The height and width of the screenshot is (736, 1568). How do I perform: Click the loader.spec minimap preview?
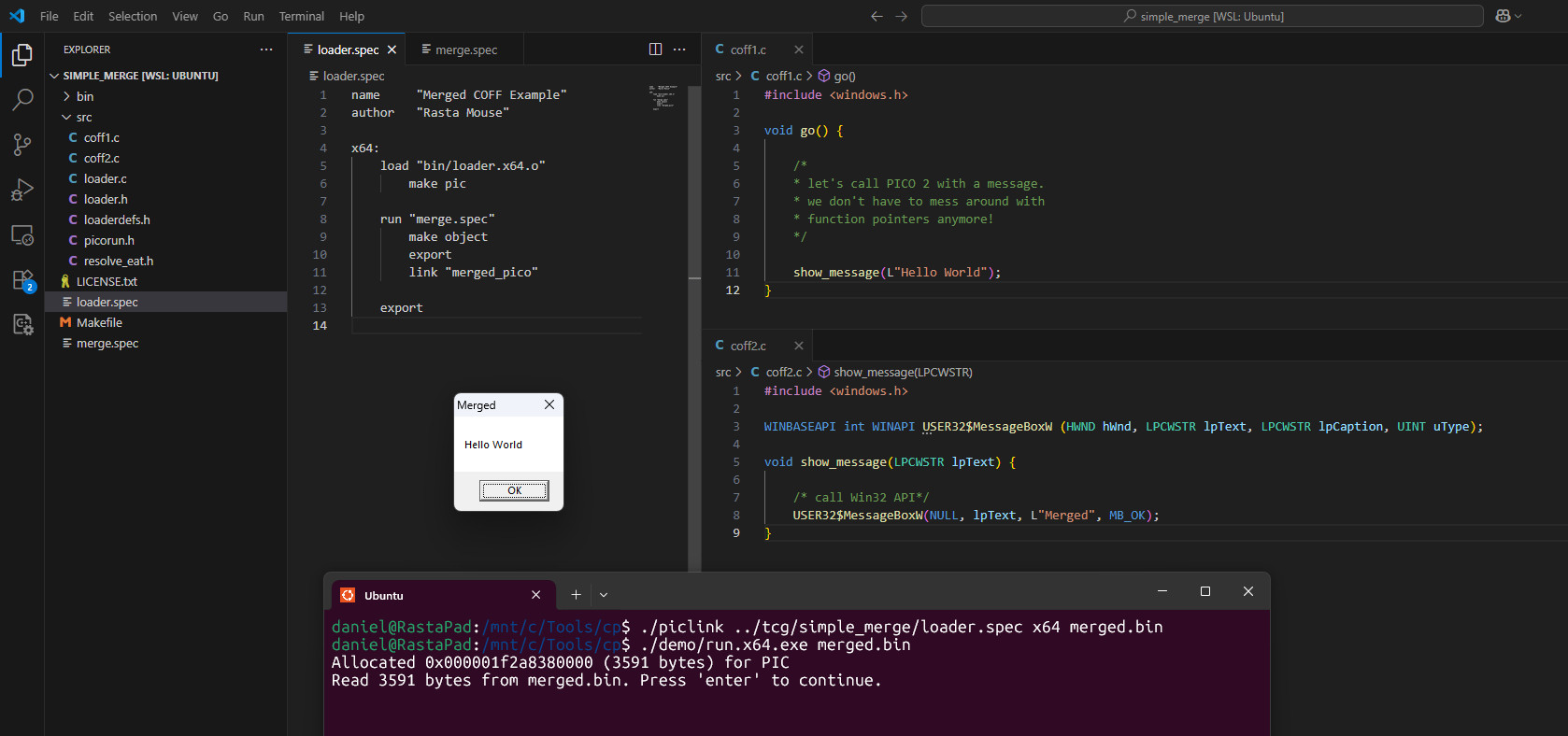(663, 97)
